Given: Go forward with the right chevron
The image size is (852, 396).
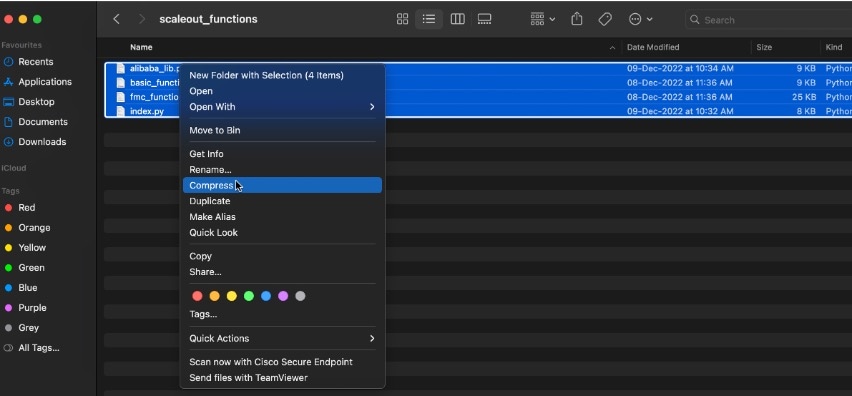Looking at the screenshot, I should tap(142, 20).
